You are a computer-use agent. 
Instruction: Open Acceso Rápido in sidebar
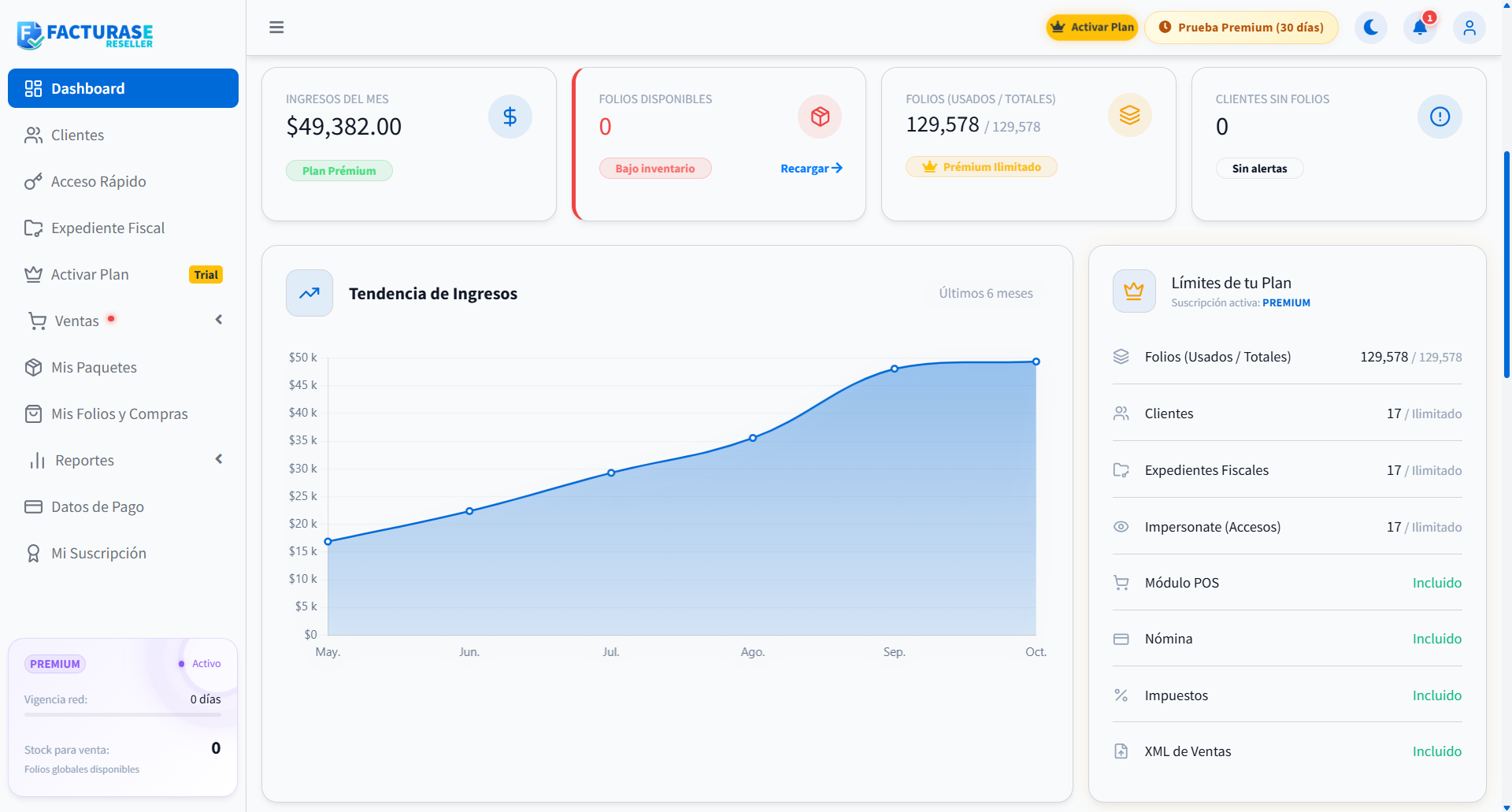pos(123,181)
